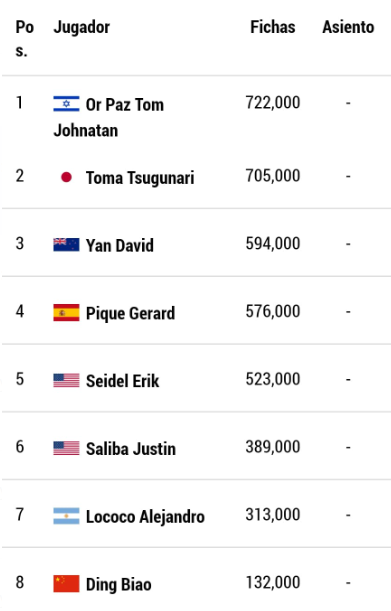Sort by the Jugador column header
Viewport: 391px width, 611px height.
pos(81,27)
